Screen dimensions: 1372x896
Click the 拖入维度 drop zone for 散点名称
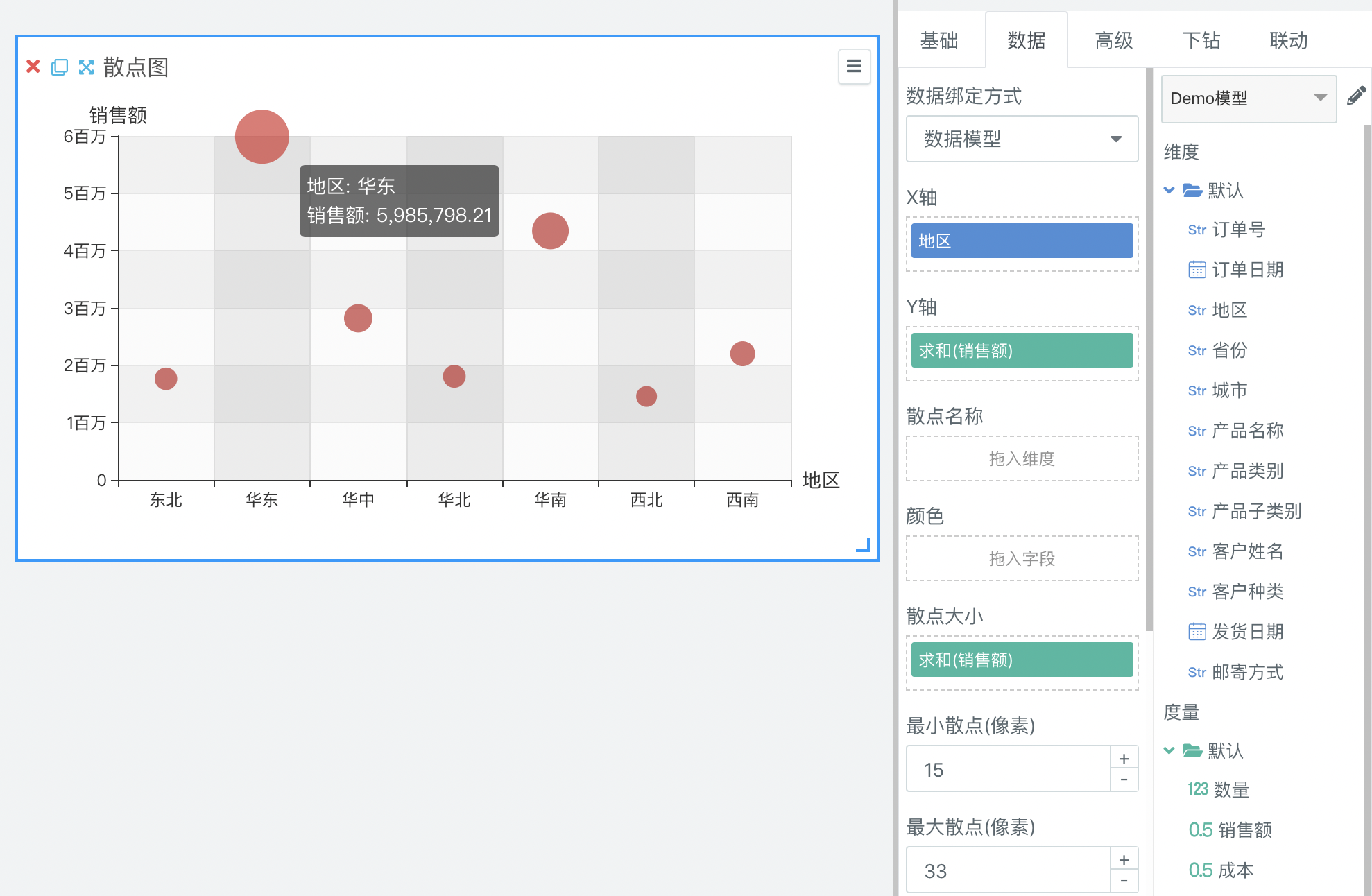[x=1022, y=458]
